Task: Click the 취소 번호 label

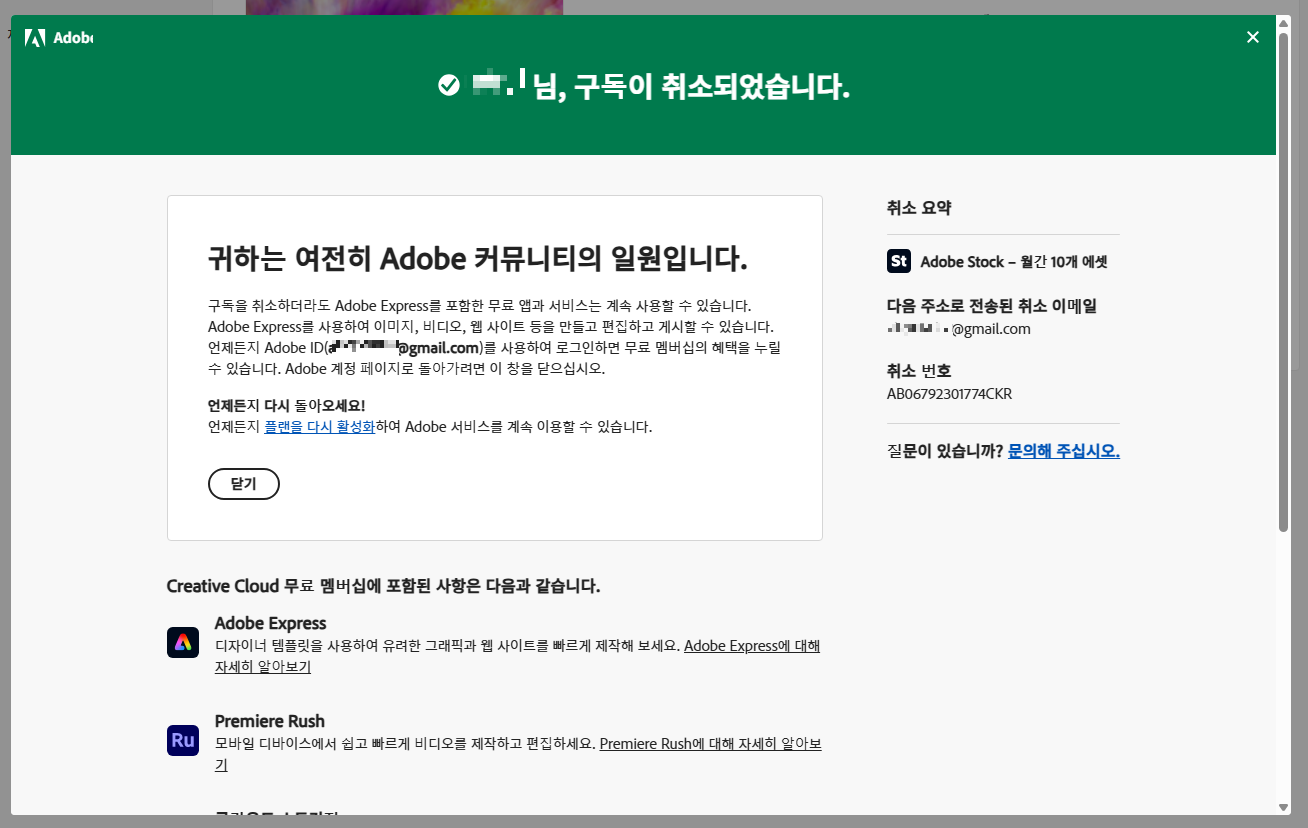Action: tap(919, 371)
